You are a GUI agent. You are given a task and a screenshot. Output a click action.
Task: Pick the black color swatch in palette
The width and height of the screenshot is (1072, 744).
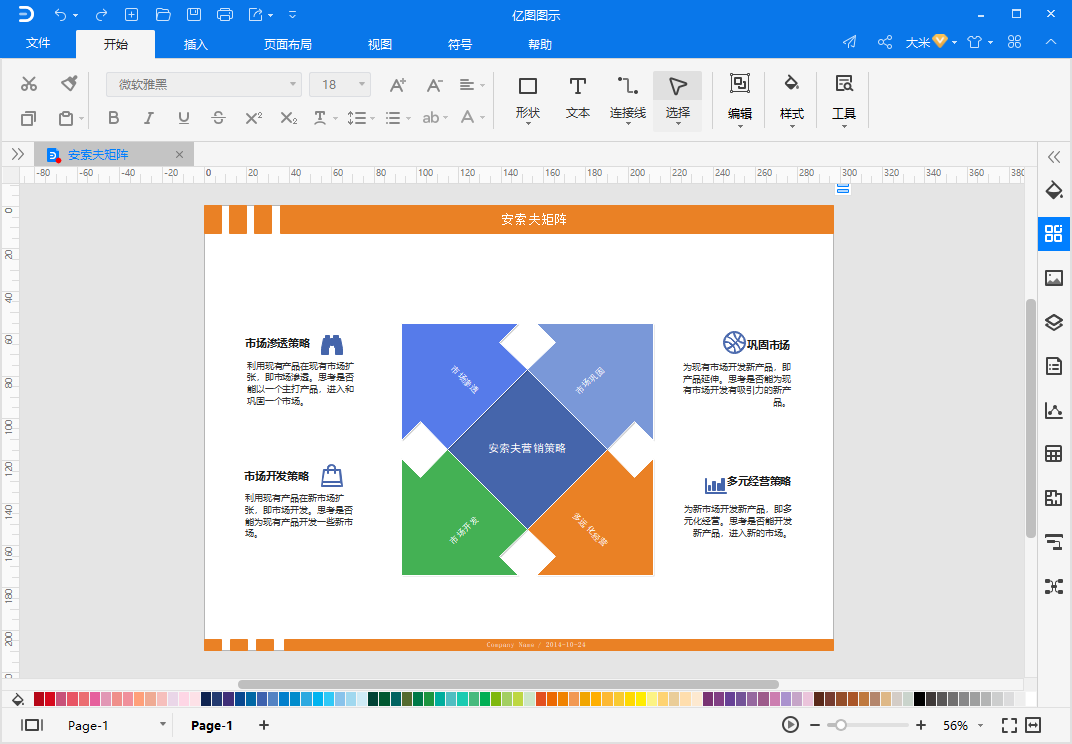click(x=920, y=699)
